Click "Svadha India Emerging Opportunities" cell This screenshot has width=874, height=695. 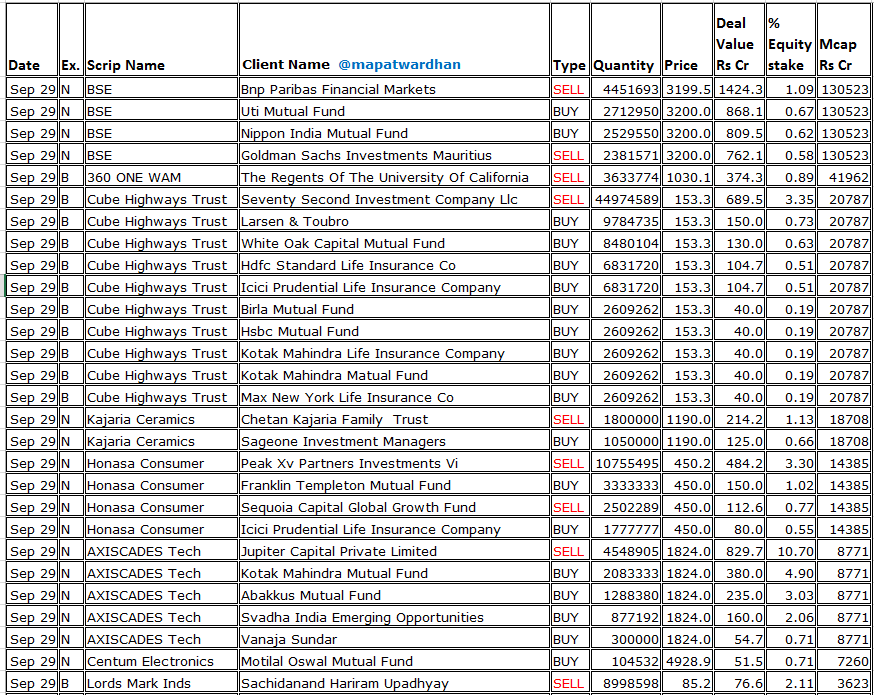point(394,618)
